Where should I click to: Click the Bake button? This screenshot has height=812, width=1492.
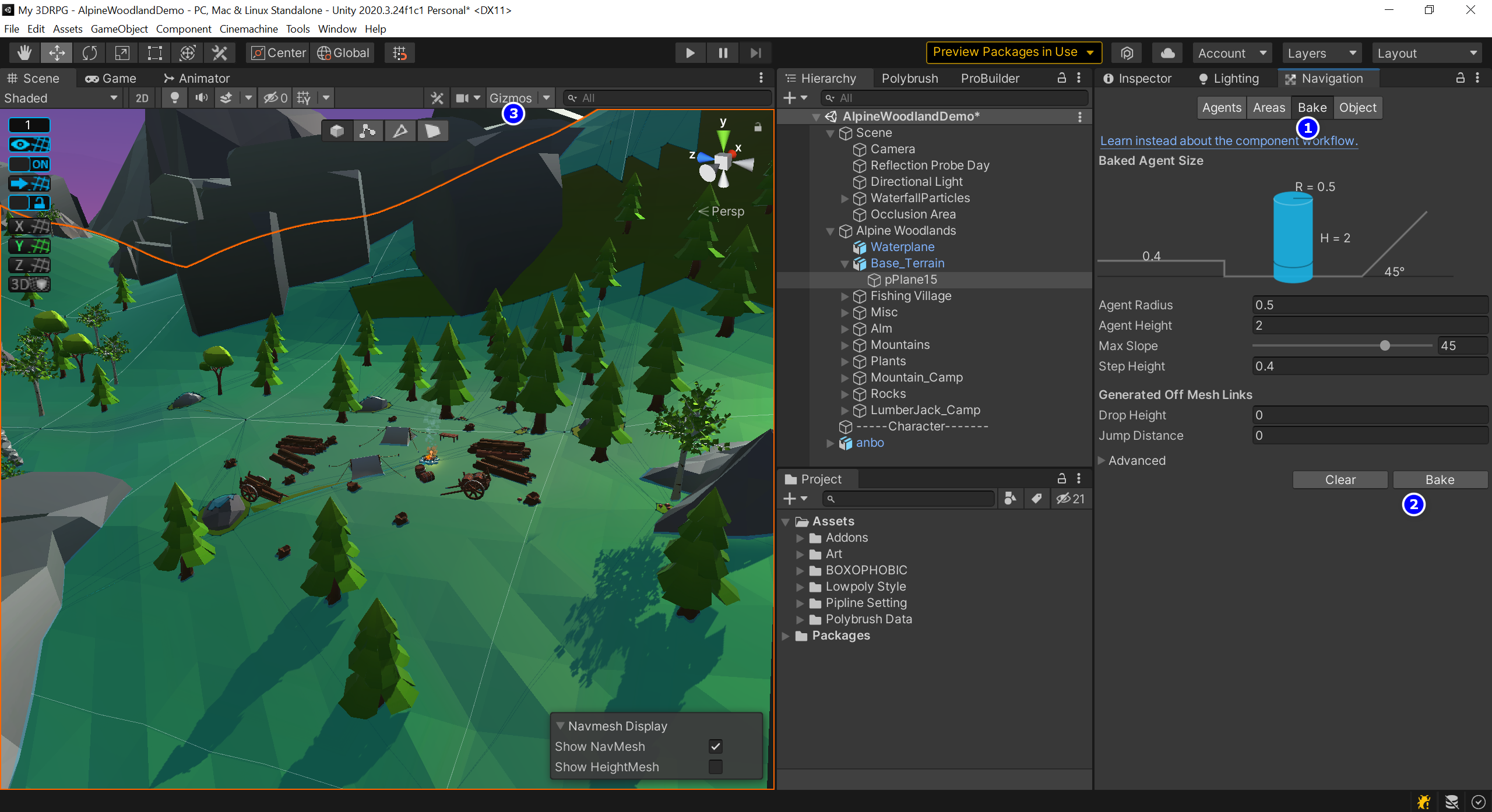click(x=1440, y=479)
